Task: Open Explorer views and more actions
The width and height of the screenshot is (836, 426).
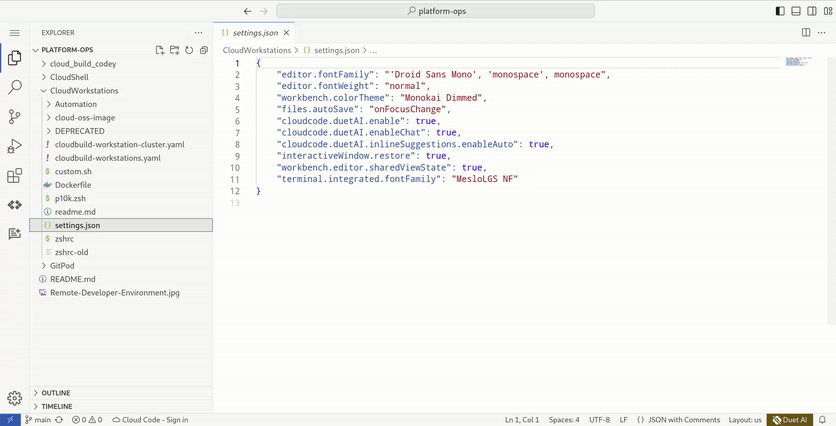Action: pyautogui.click(x=198, y=33)
